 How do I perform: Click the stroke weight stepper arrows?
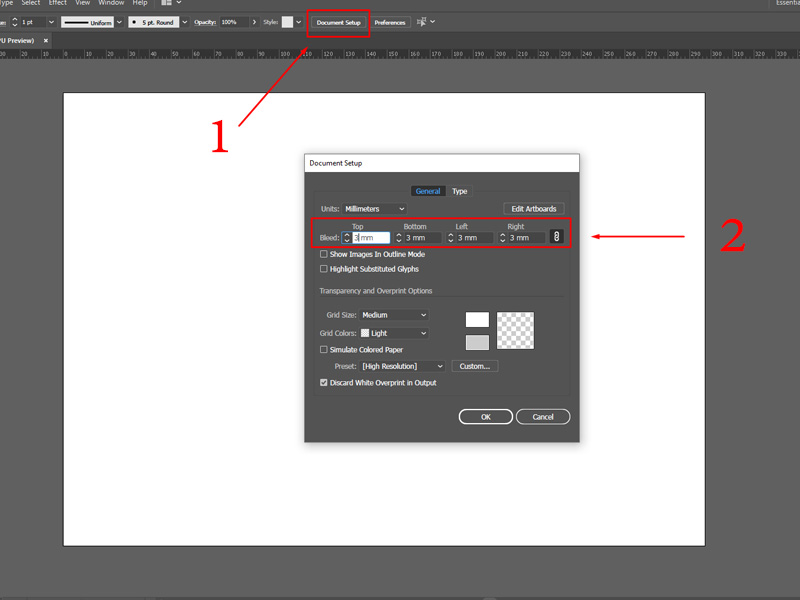point(15,22)
